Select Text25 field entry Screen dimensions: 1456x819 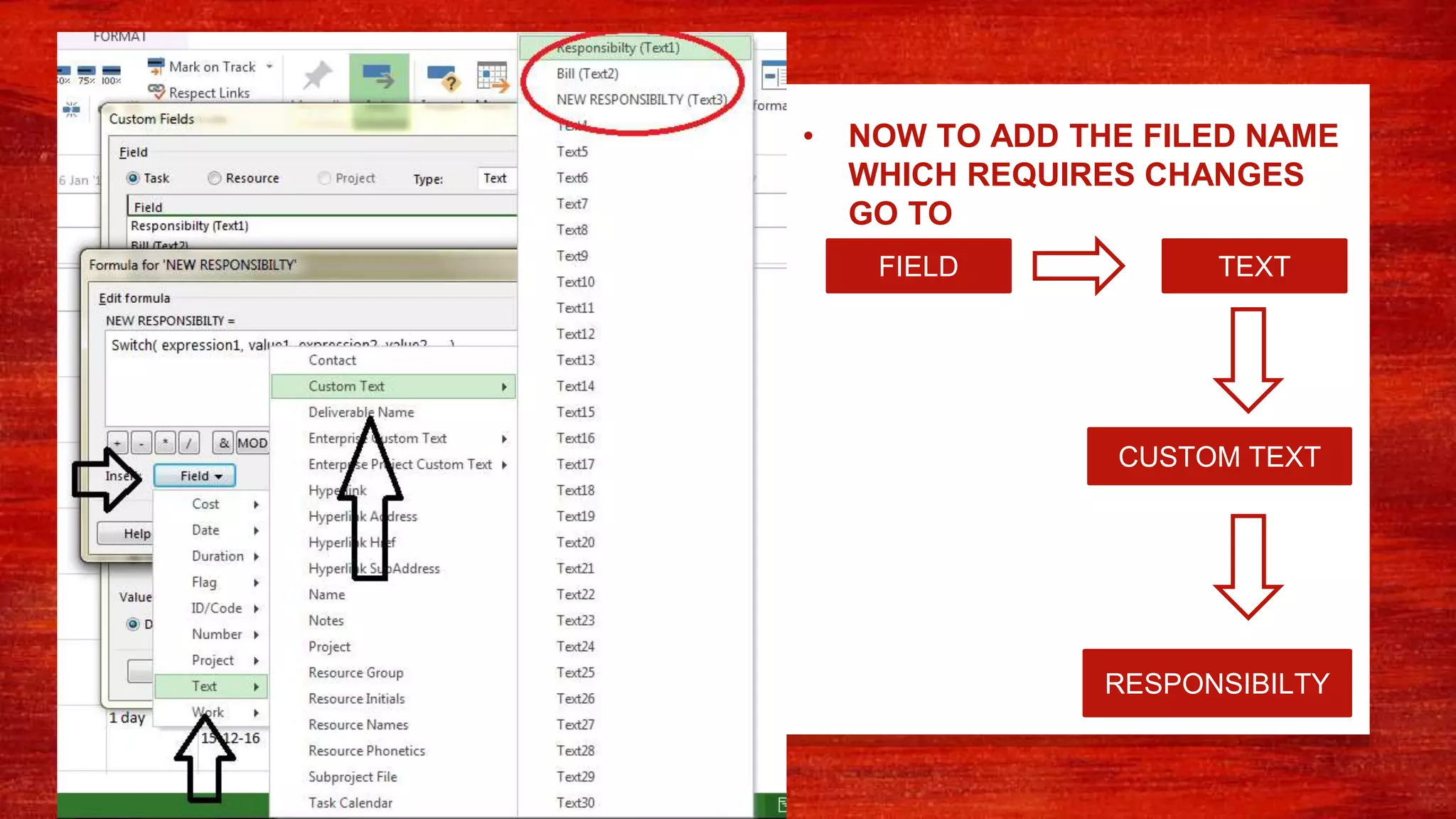point(635,673)
